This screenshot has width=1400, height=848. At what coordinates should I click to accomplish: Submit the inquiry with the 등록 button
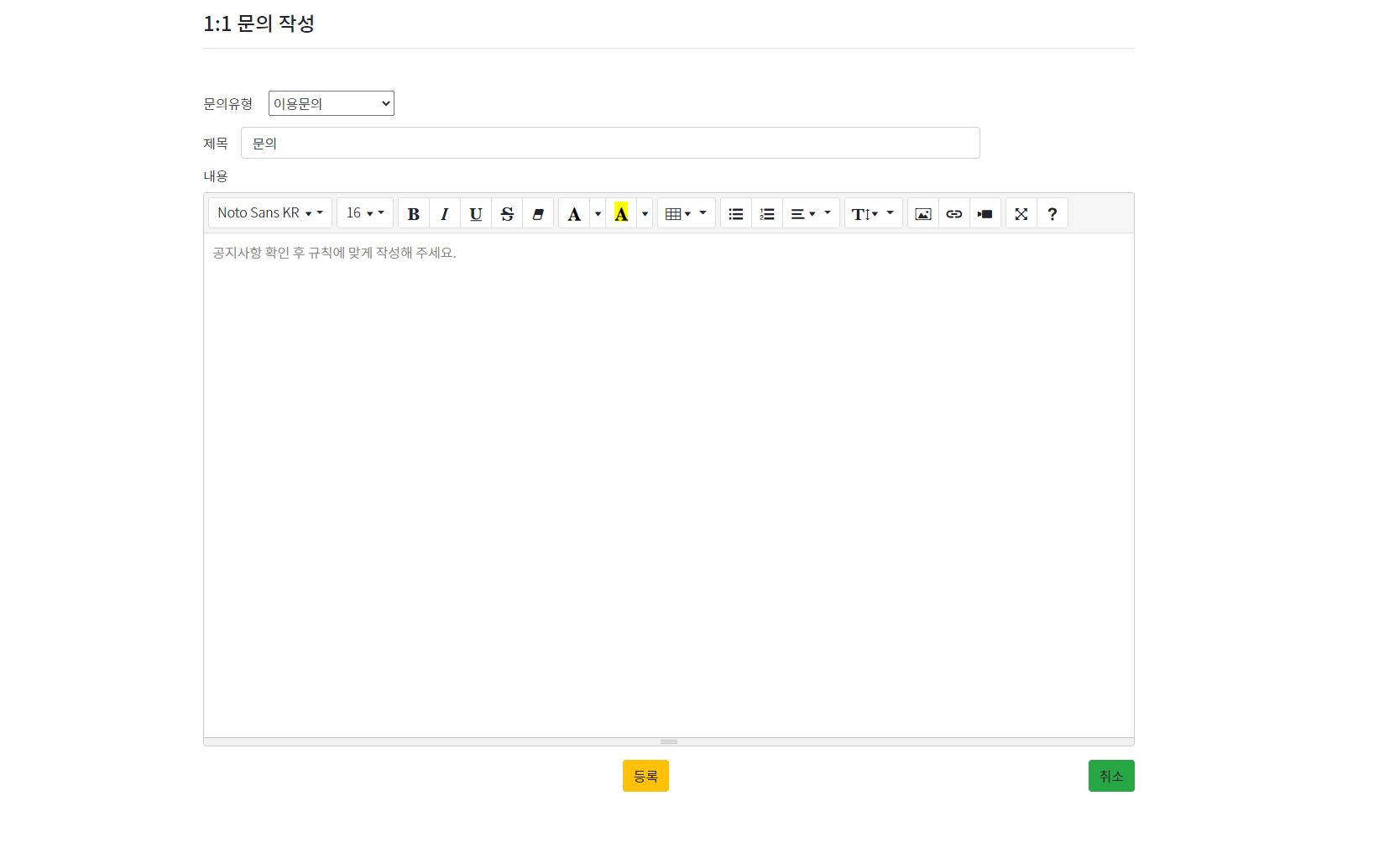[x=645, y=775]
